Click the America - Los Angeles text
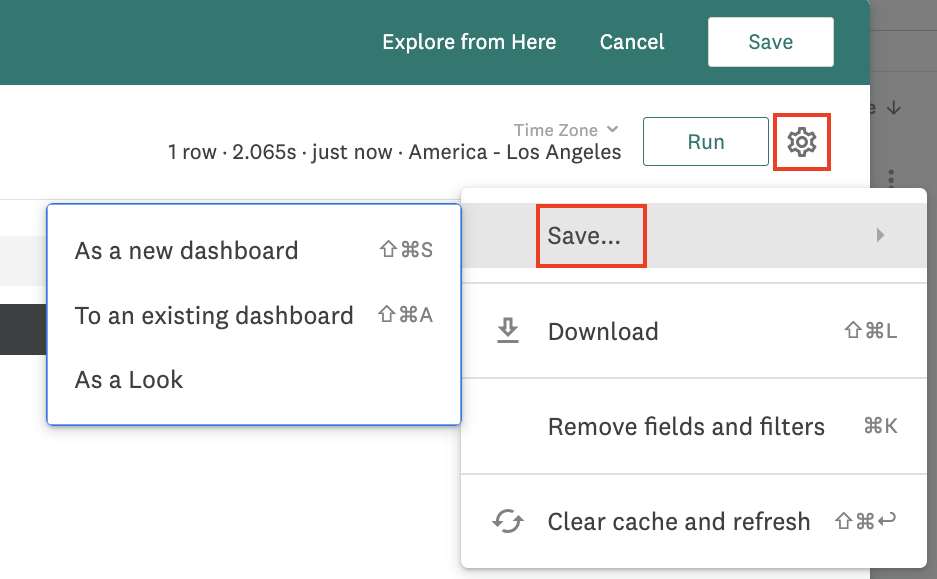937x579 pixels. point(515,153)
